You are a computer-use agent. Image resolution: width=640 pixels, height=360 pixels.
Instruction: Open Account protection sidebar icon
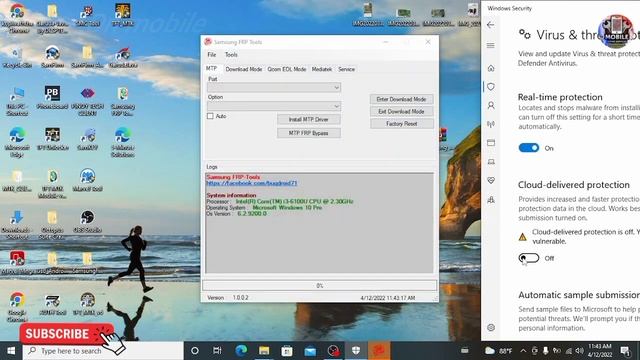(x=491, y=105)
